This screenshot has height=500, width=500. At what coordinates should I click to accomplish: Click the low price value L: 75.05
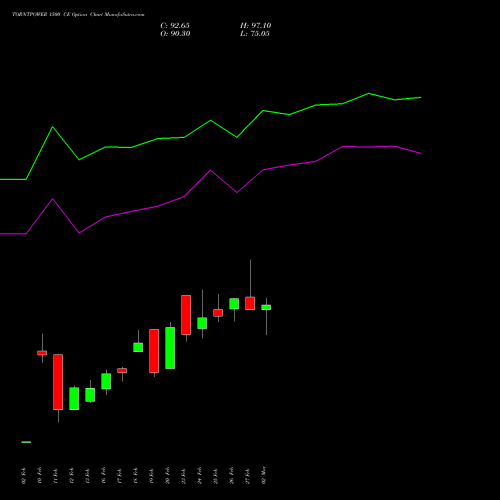pos(255,34)
